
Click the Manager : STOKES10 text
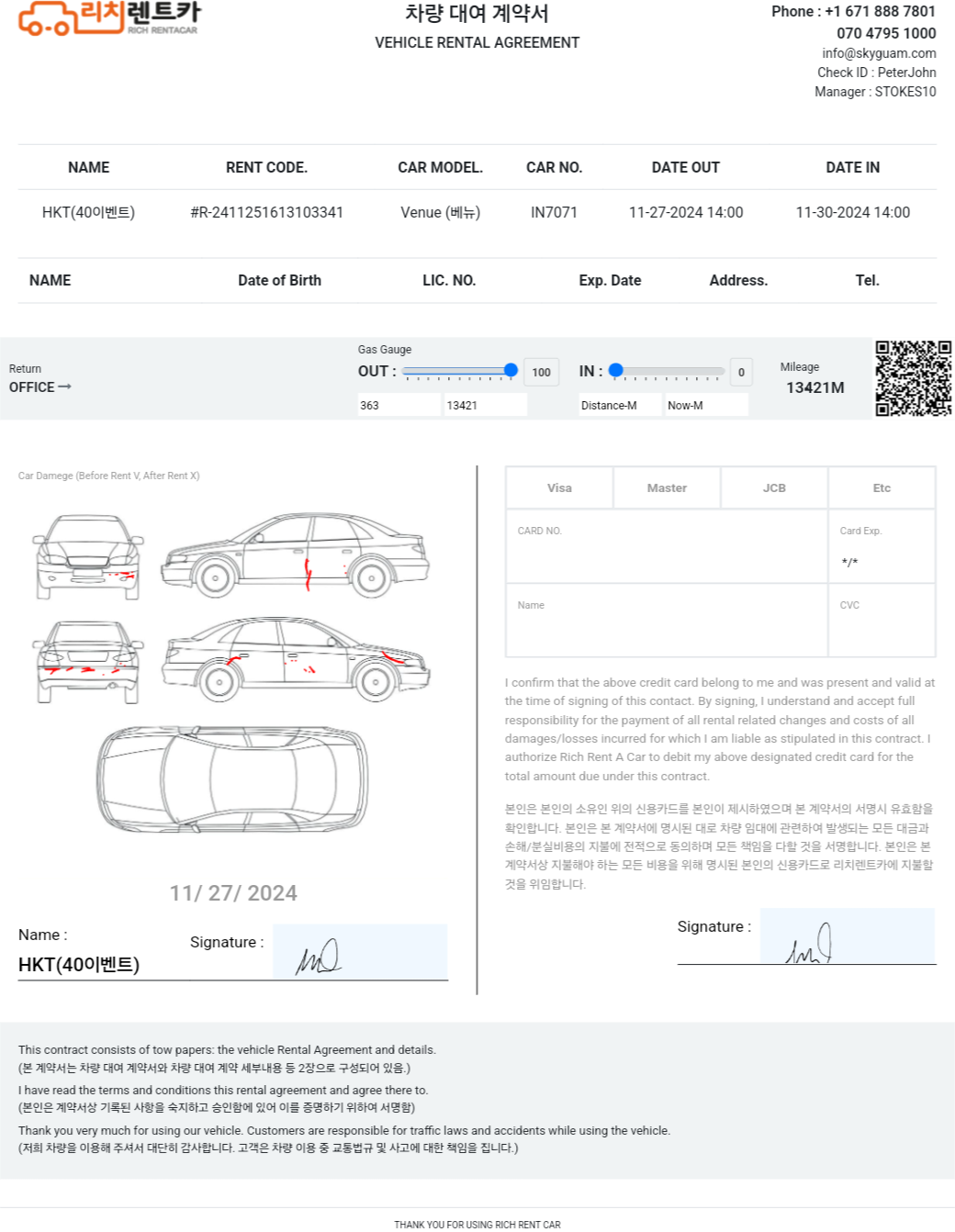click(875, 92)
